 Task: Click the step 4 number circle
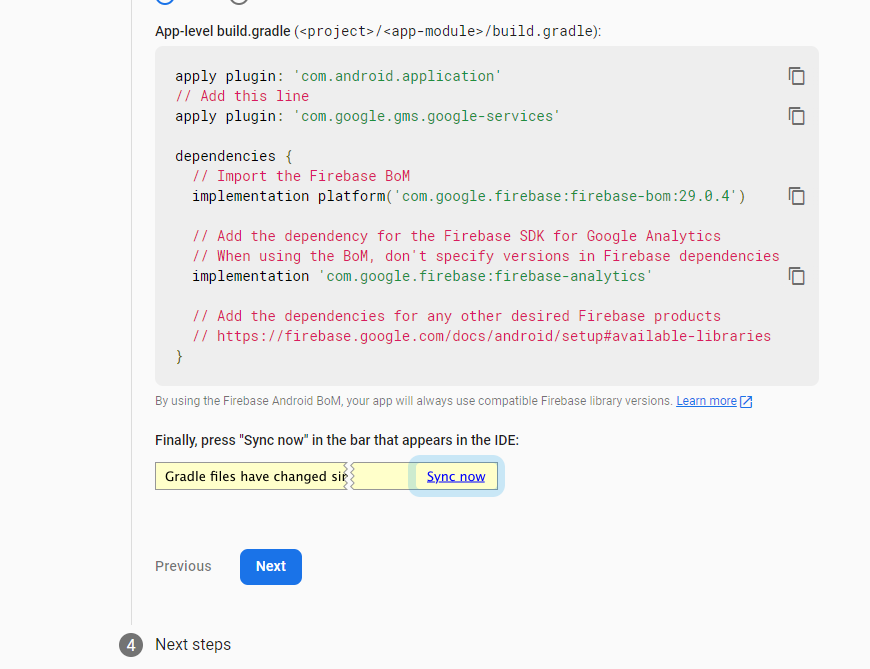click(131, 645)
